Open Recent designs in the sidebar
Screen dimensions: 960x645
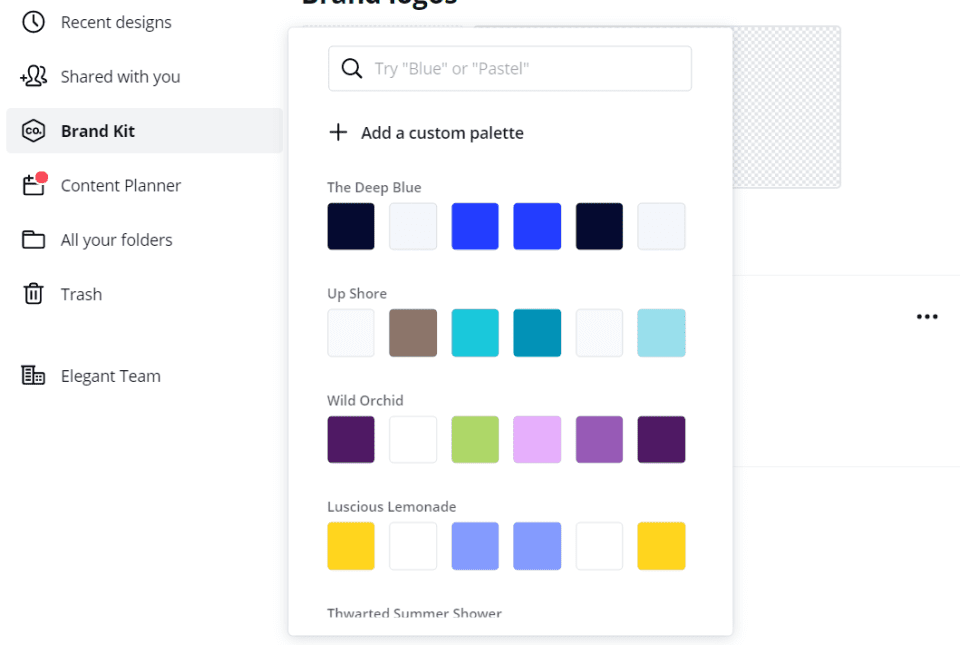pos(117,21)
